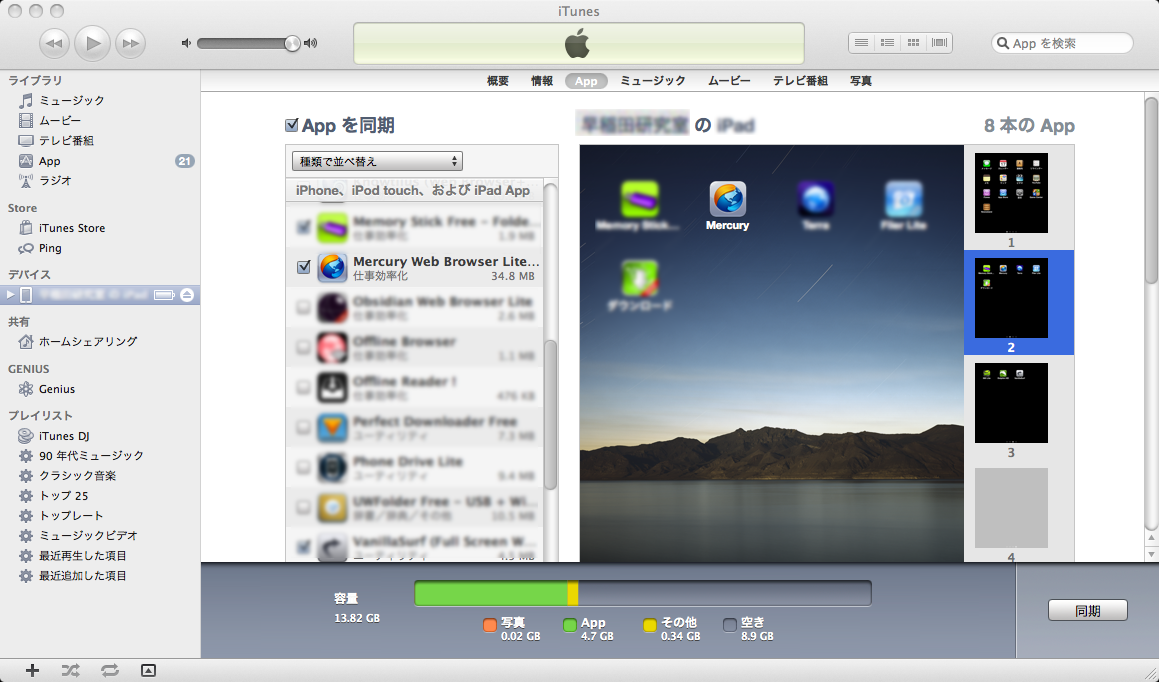Screen dimensions: 1159x682
Task: Toggle shuffle at the bottom bar
Action: pos(70,670)
